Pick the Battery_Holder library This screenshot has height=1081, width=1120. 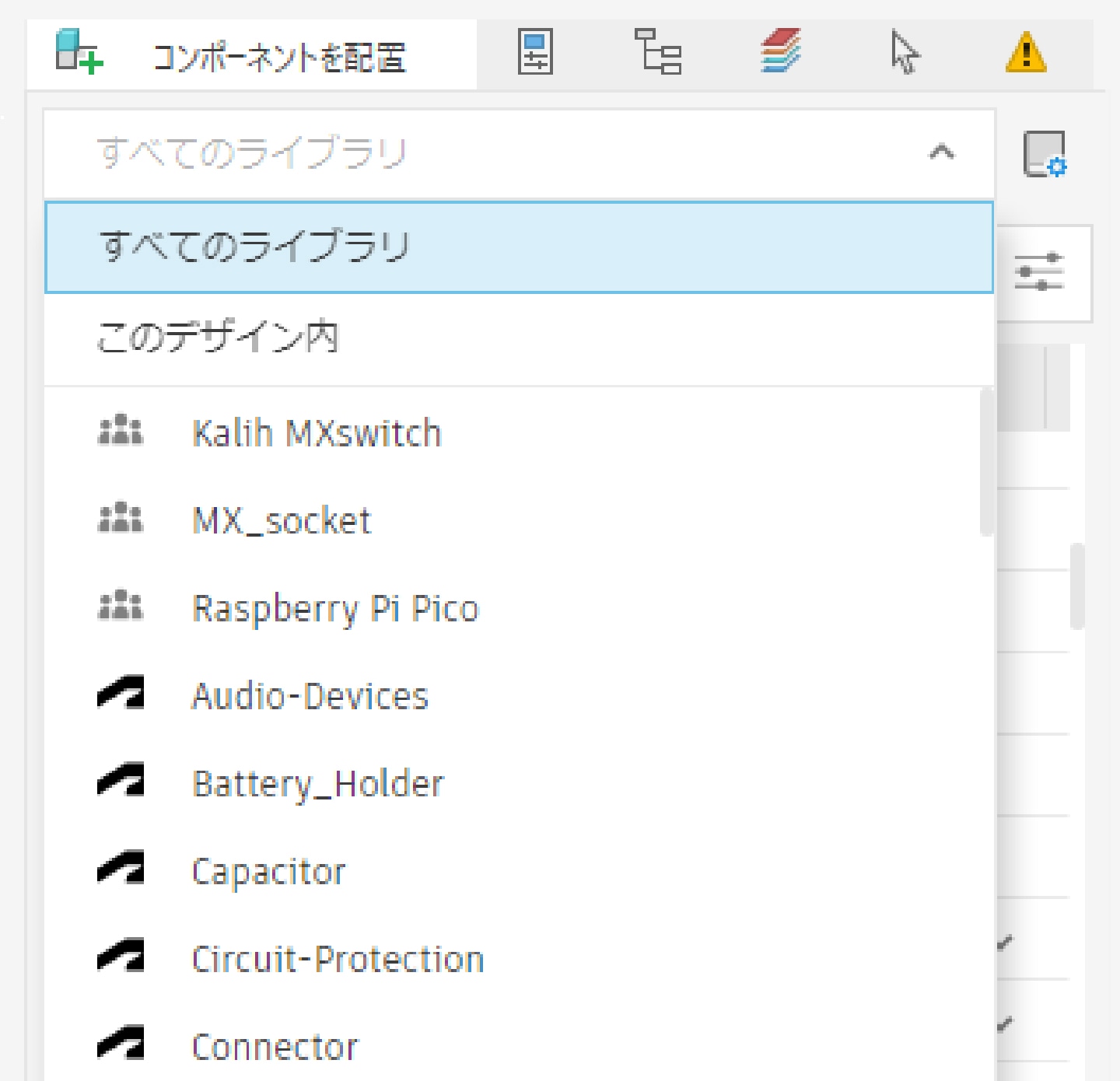(x=317, y=784)
